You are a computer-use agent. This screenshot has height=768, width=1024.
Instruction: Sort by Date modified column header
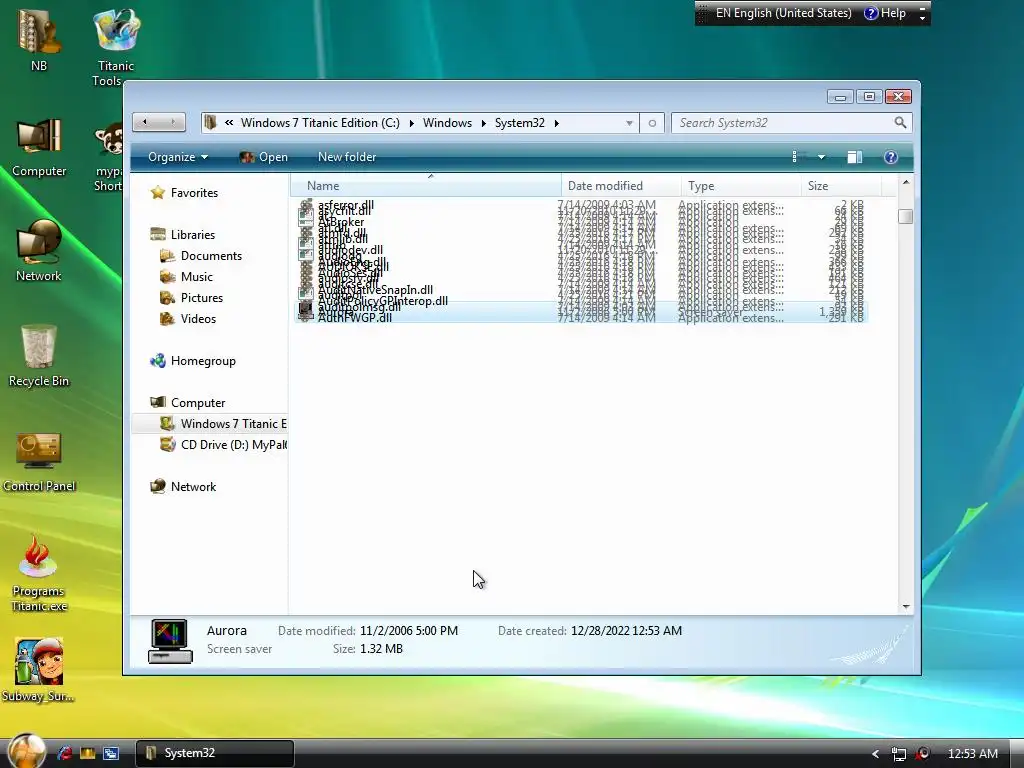coord(620,185)
